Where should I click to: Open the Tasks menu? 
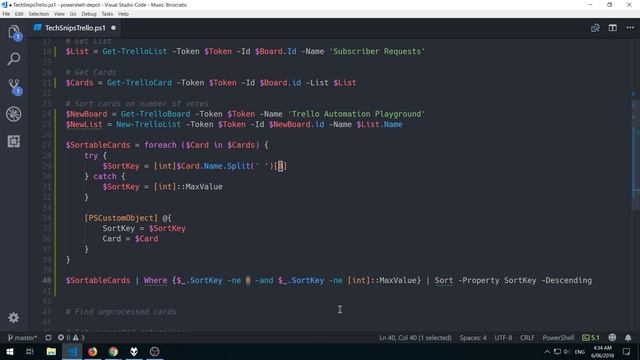[x=107, y=14]
